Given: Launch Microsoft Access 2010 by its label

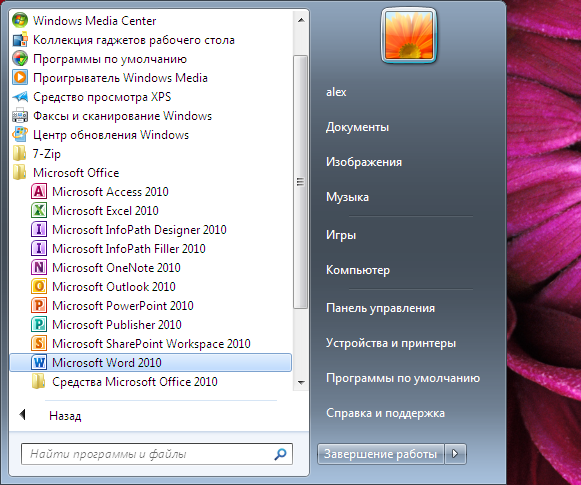Looking at the screenshot, I should pos(110,192).
